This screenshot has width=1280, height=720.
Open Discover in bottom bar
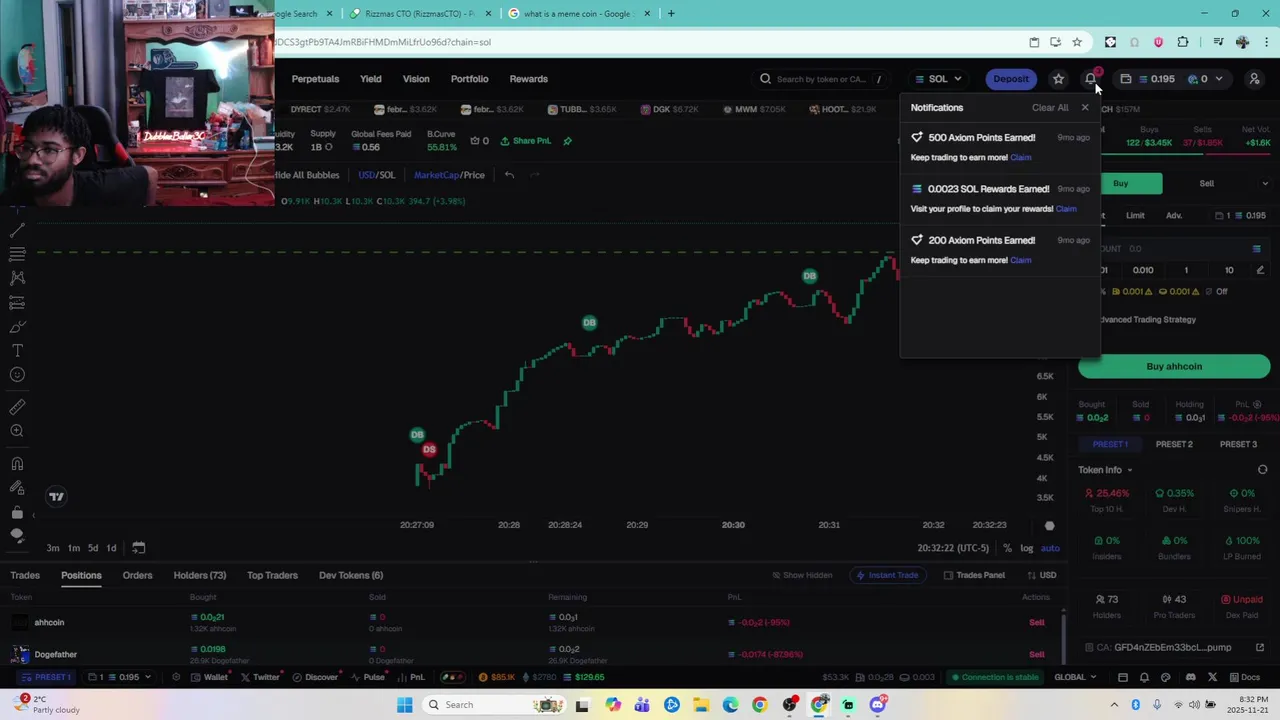315,677
